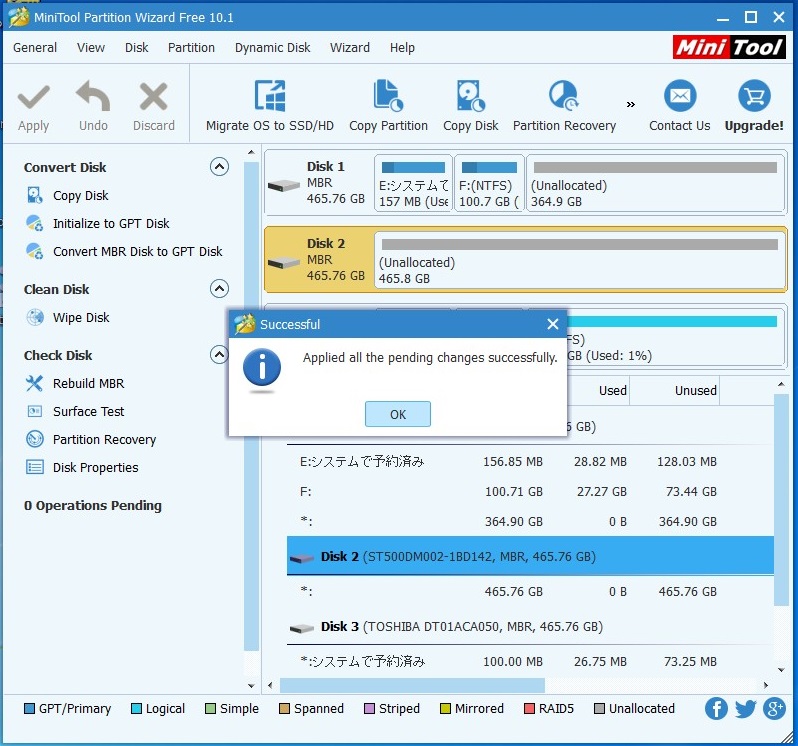Select Rebuild MBR in Check Disk section
Screen dimensions: 798x746
pos(89,383)
